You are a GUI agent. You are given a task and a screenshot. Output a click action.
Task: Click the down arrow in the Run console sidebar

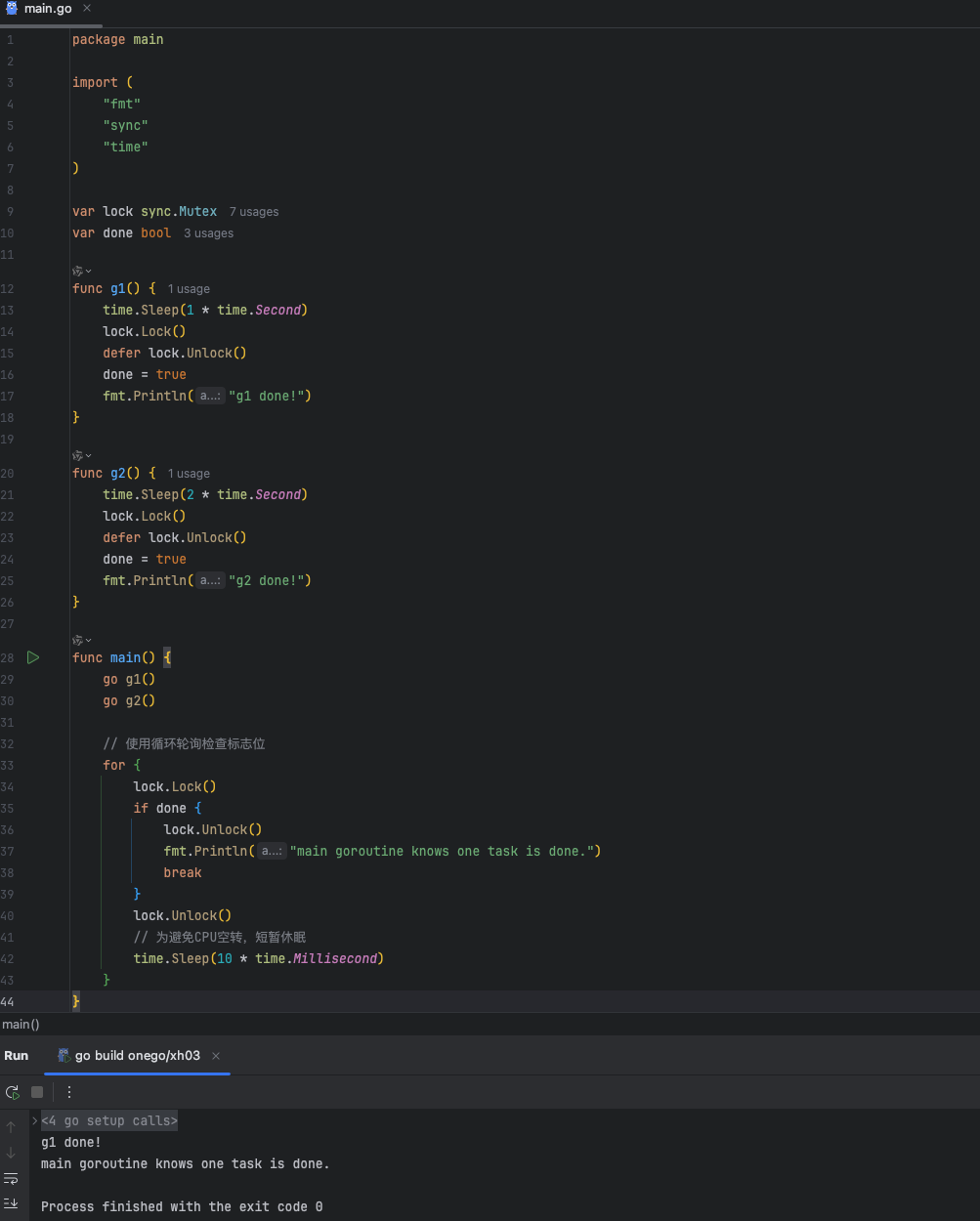(11, 1153)
